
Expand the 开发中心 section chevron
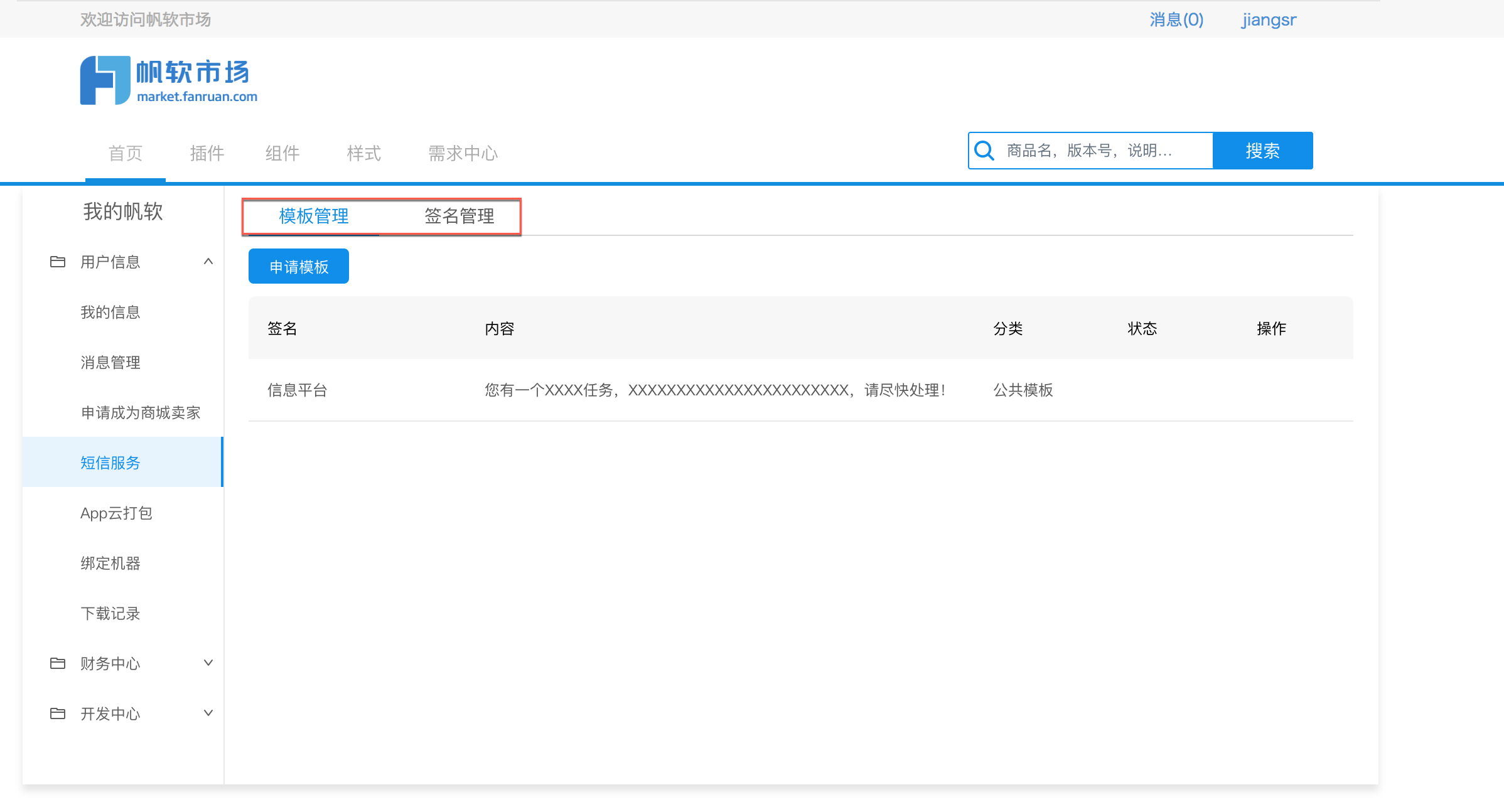(x=208, y=713)
